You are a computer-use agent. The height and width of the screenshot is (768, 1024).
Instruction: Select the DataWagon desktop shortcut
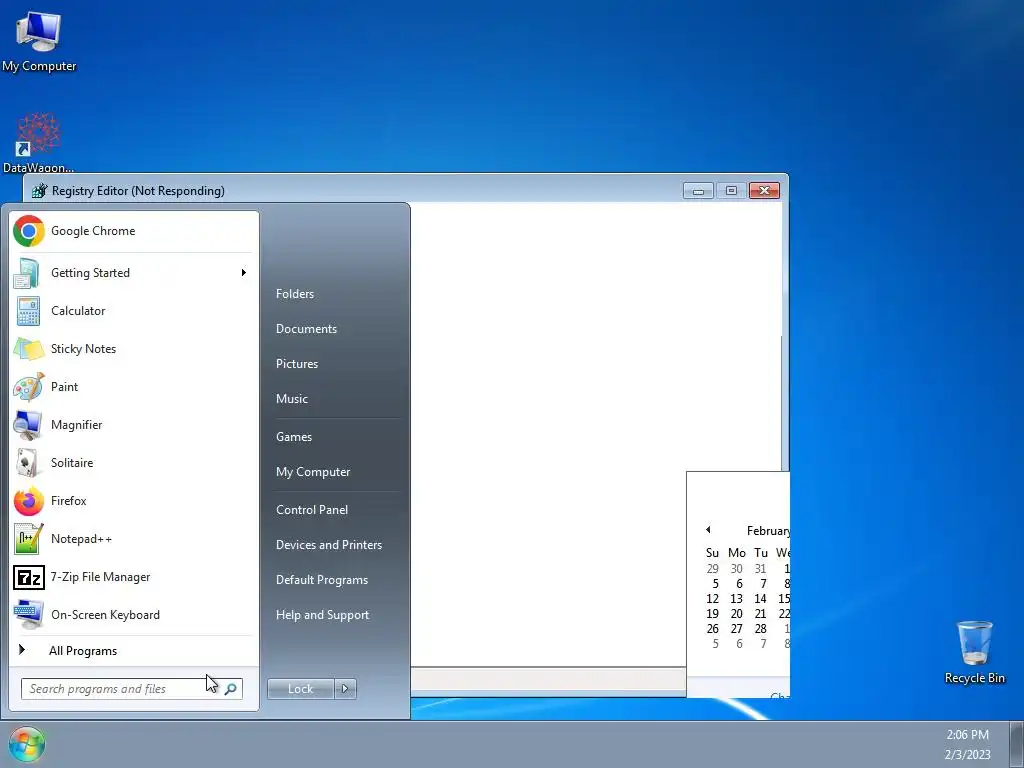(x=38, y=143)
